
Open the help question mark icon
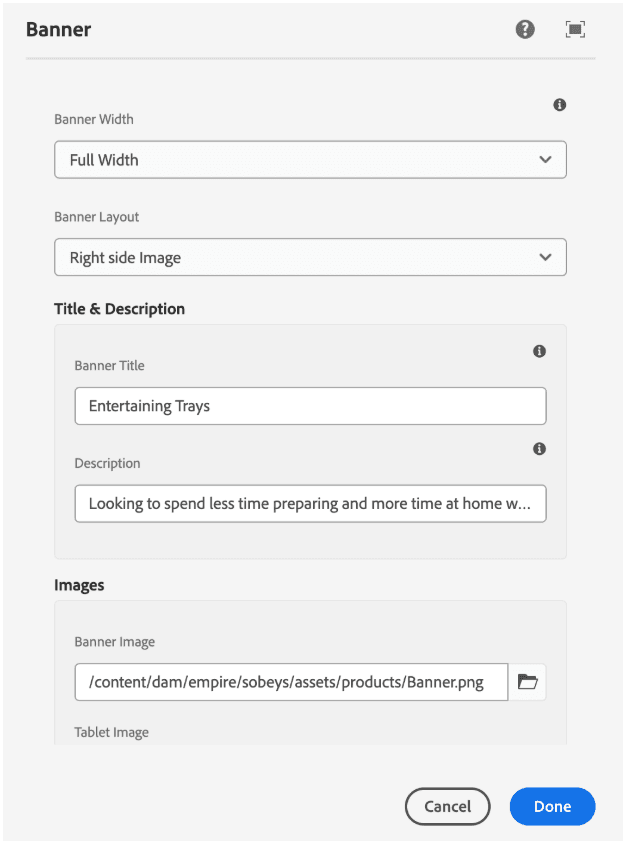coord(525,30)
